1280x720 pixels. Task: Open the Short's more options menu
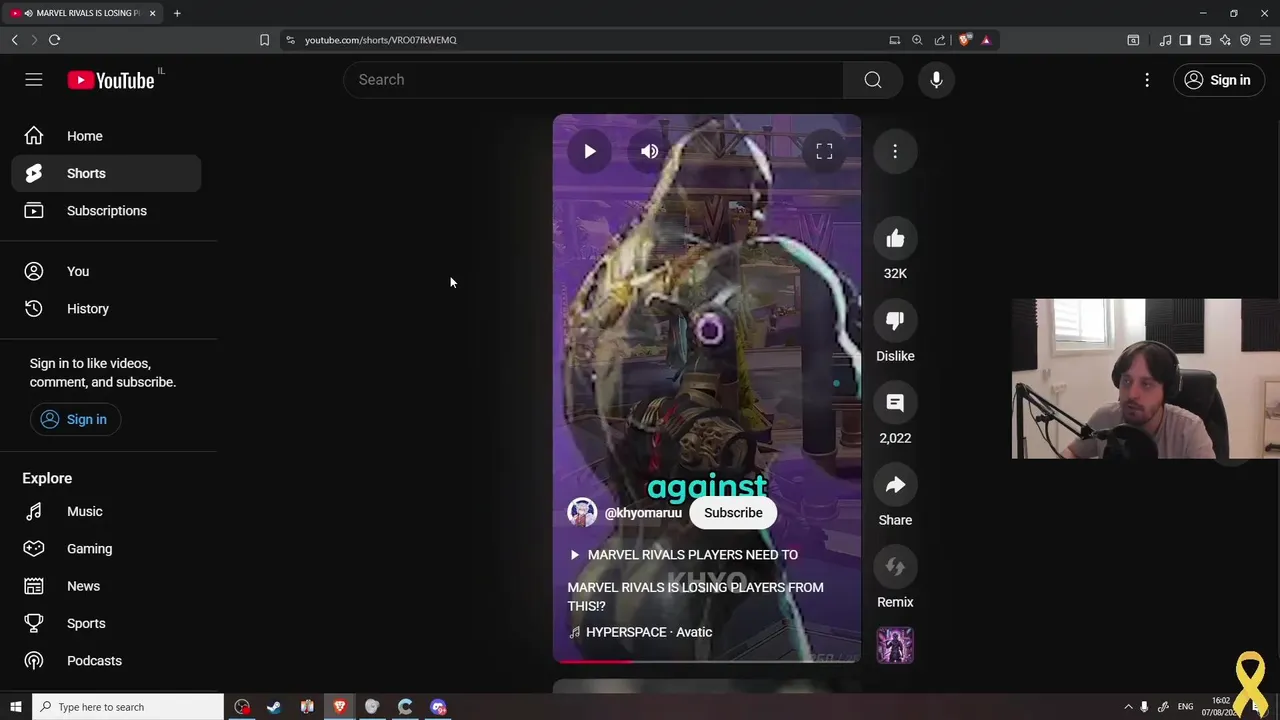[x=895, y=151]
